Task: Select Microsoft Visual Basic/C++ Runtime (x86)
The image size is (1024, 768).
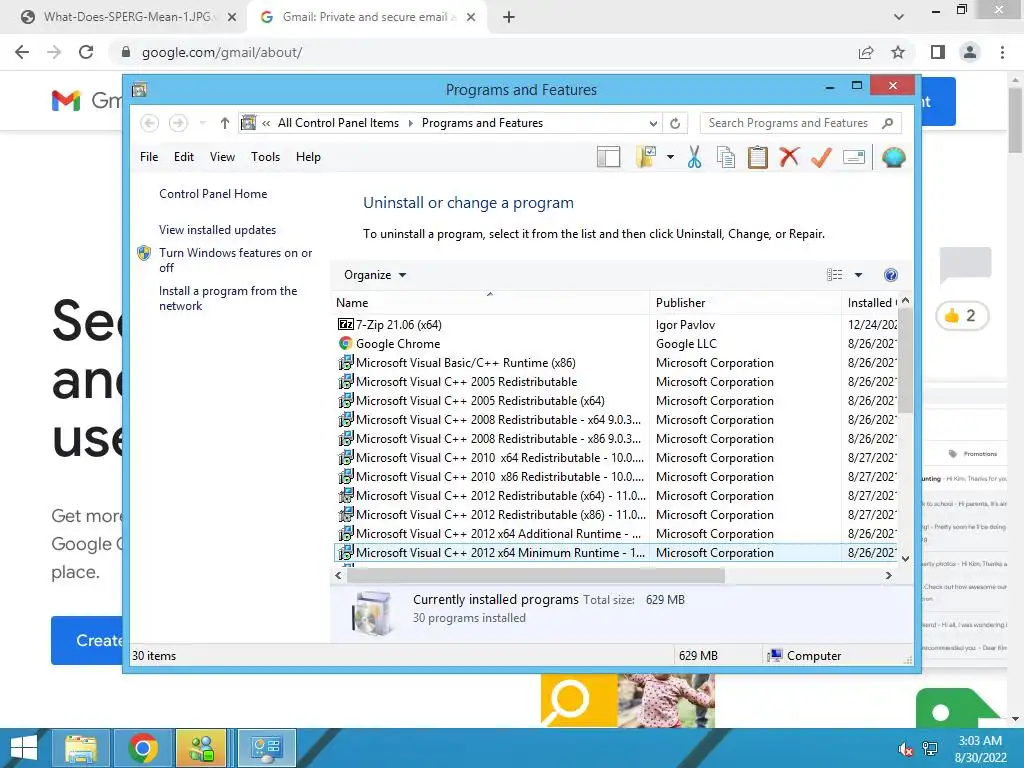Action: pos(615,362)
